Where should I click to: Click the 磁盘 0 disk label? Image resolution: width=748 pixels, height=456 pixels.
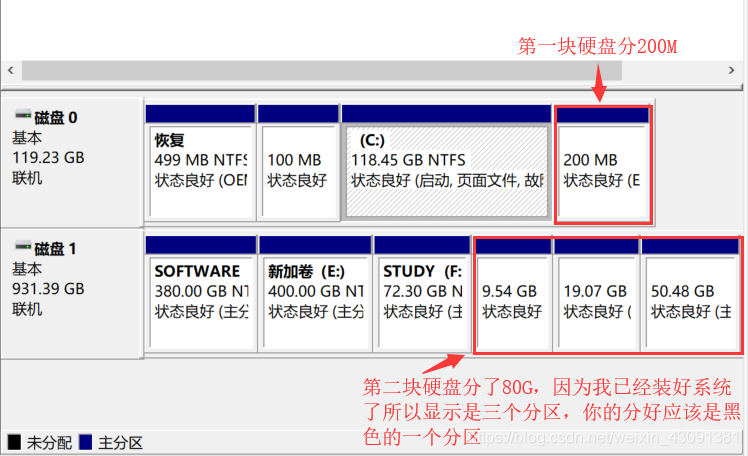click(x=55, y=117)
